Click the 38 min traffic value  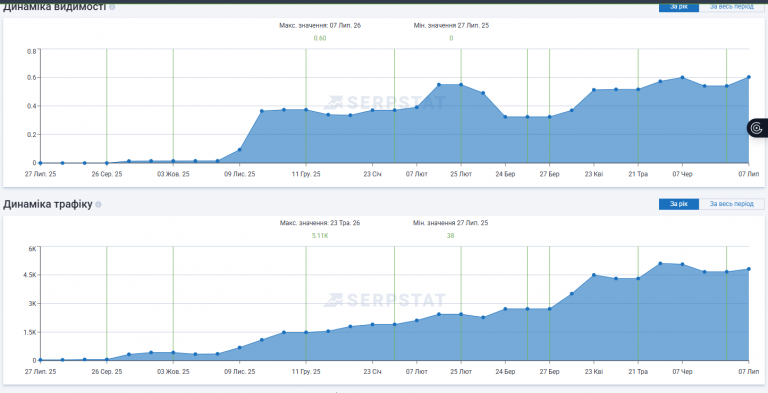451,236
